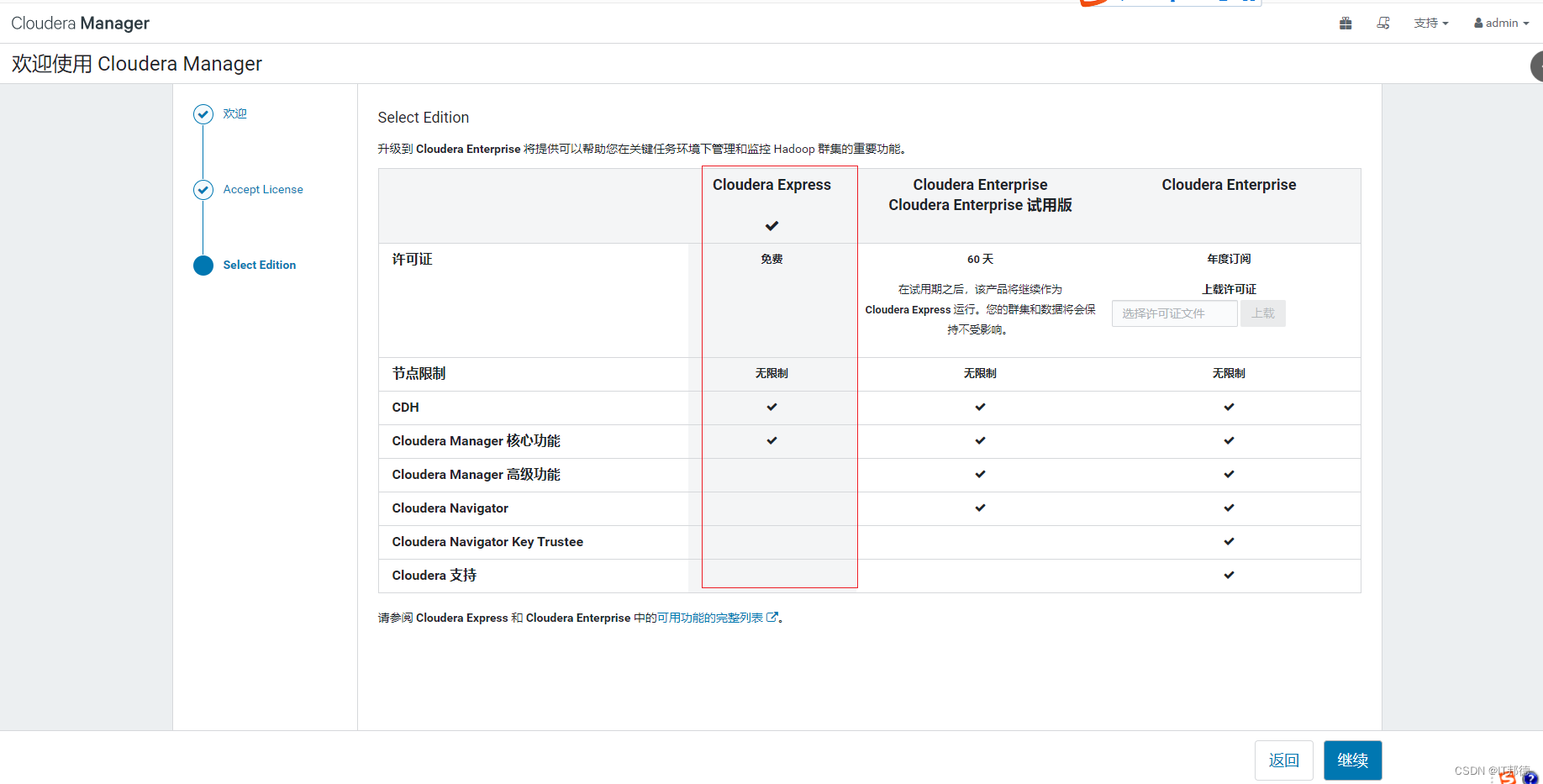Viewport: 1543px width, 784px height.
Task: Click the CDH row label
Action: (405, 407)
